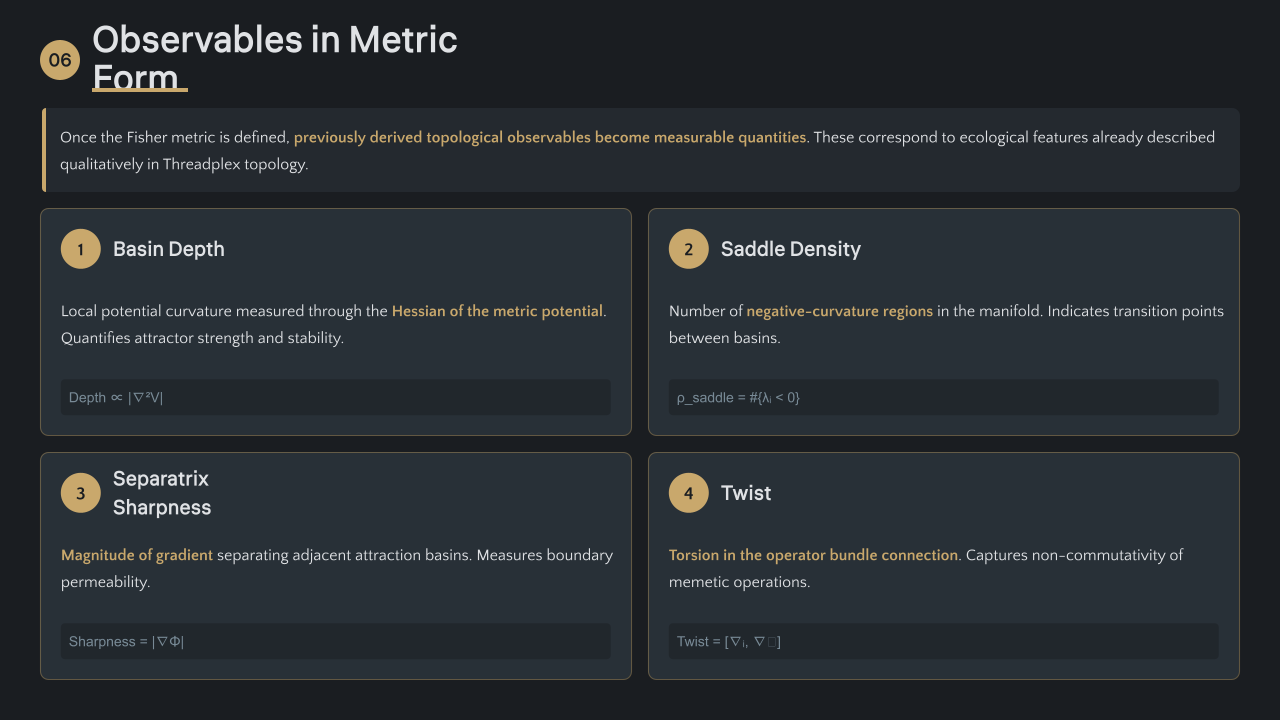The height and width of the screenshot is (720, 1280).
Task: Click the 'Twist = [∇ᵢ, ∇]' formula box
Action: 943,641
